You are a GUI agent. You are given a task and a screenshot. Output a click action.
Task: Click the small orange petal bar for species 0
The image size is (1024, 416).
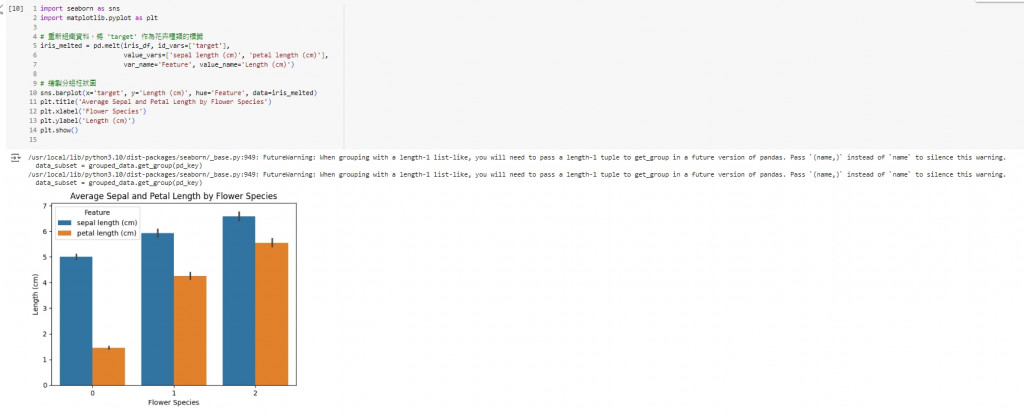point(108,366)
